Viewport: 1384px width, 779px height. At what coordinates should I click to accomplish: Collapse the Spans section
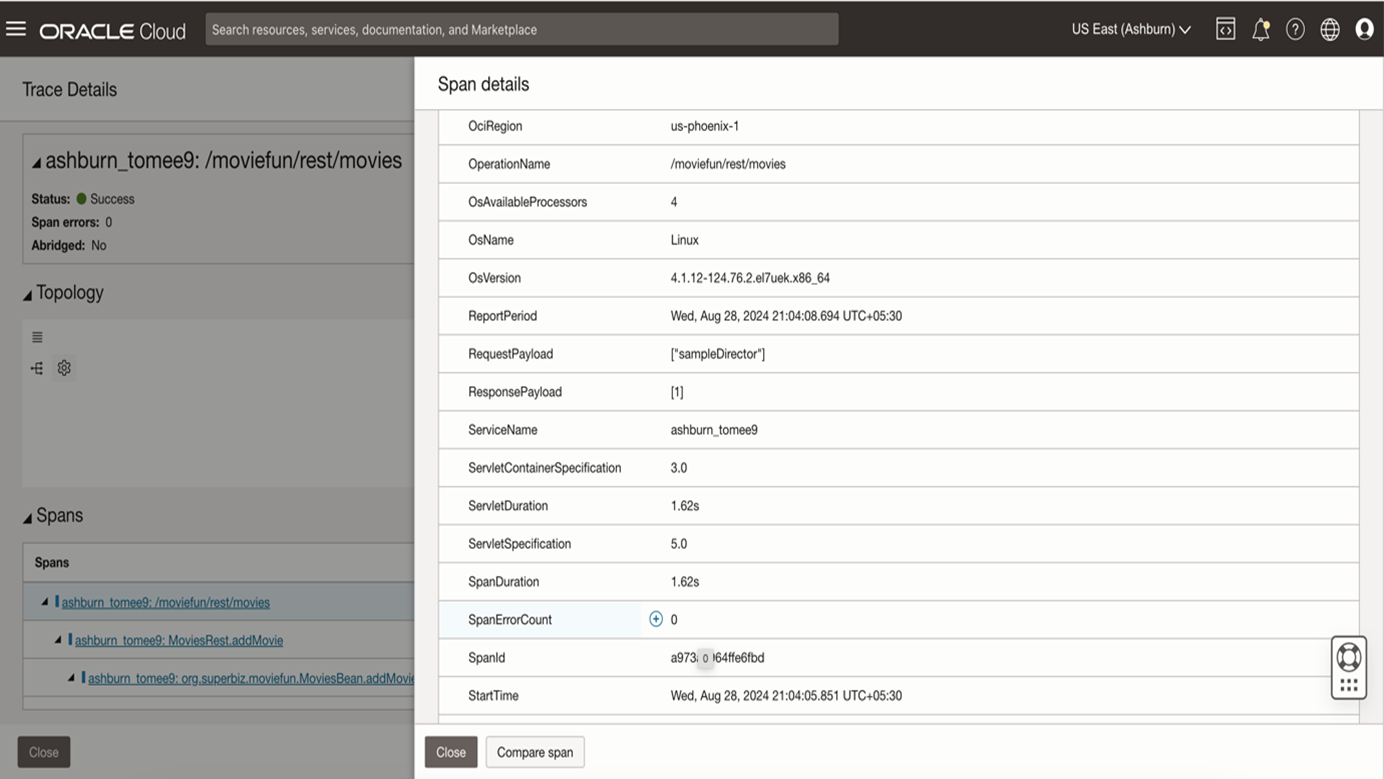[28, 517]
